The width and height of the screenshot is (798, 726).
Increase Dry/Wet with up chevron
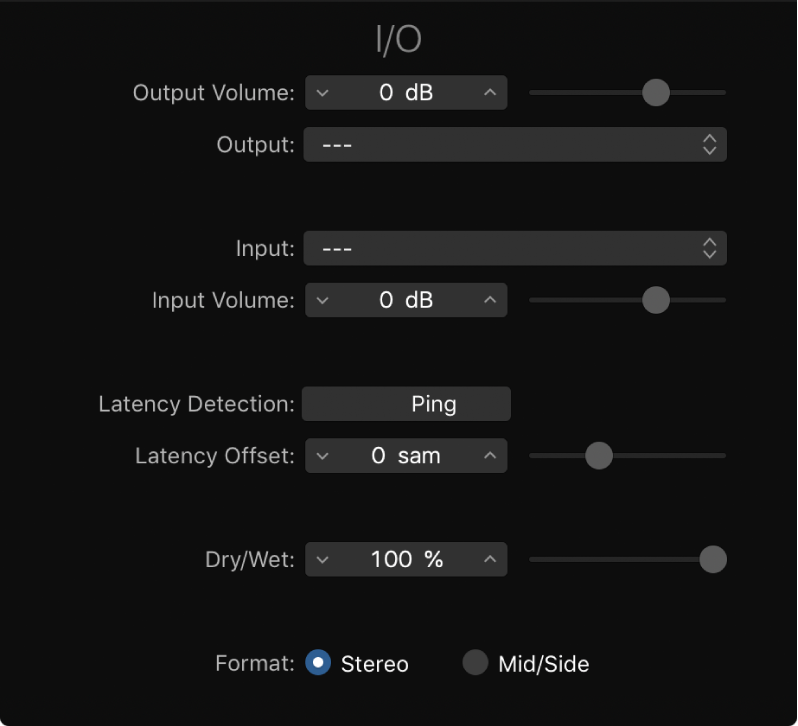coord(489,560)
